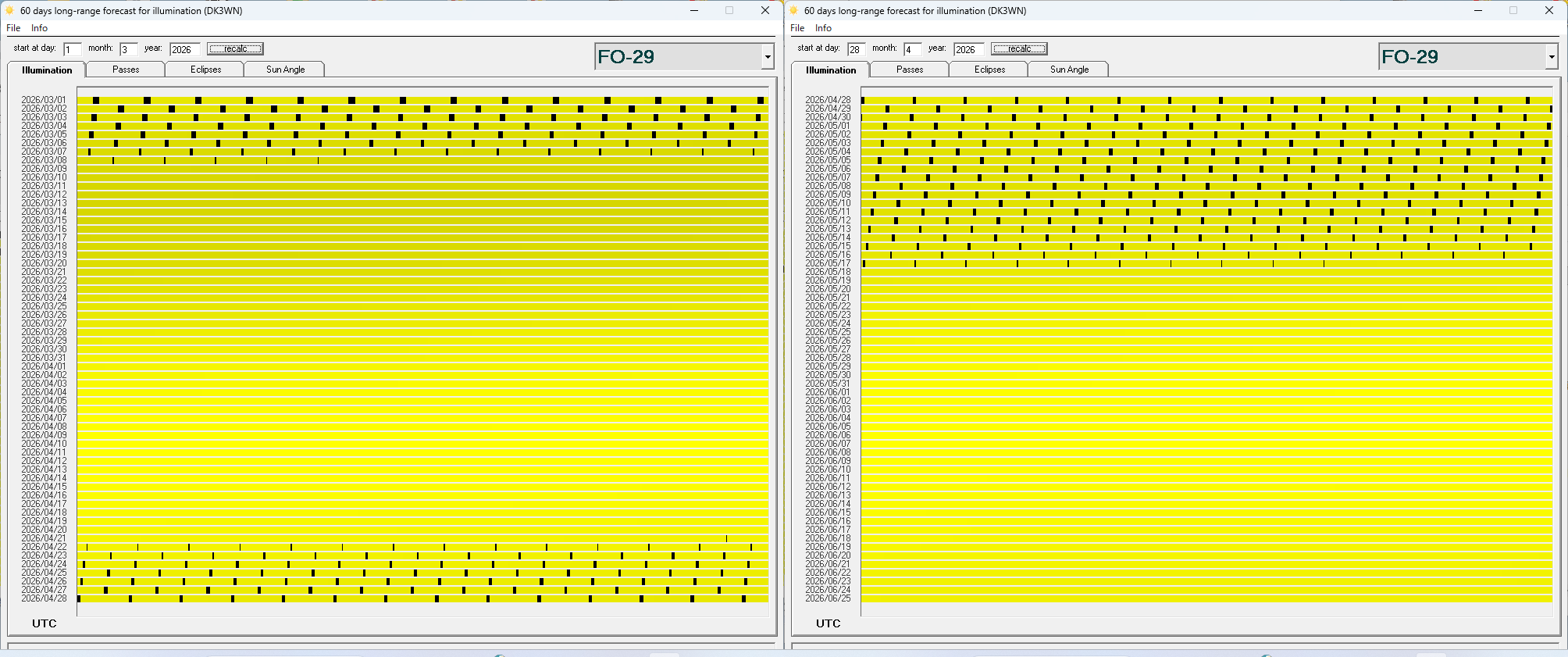Show Sun Angle tab in right window
The height and width of the screenshot is (657, 1568).
[x=1069, y=70]
